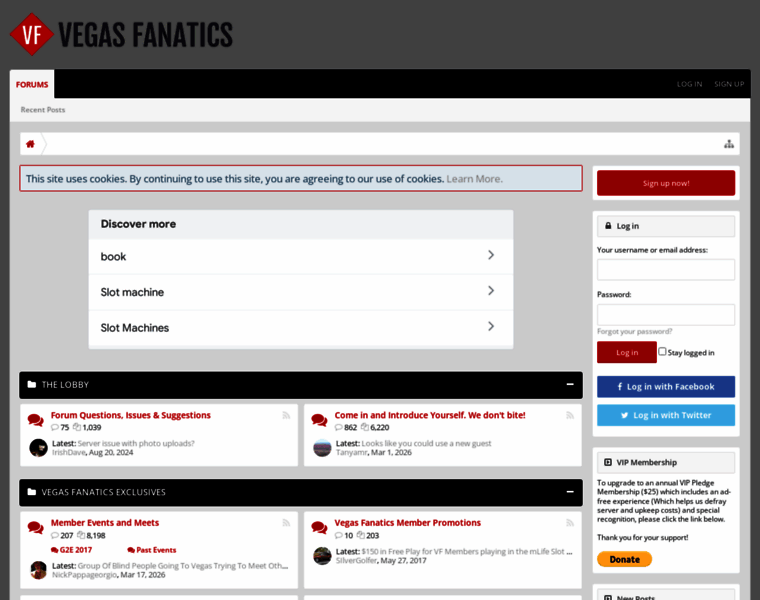760x600 pixels.
Task: Click speech bubble icon beside Member Events and Meets
Action: pos(35,528)
